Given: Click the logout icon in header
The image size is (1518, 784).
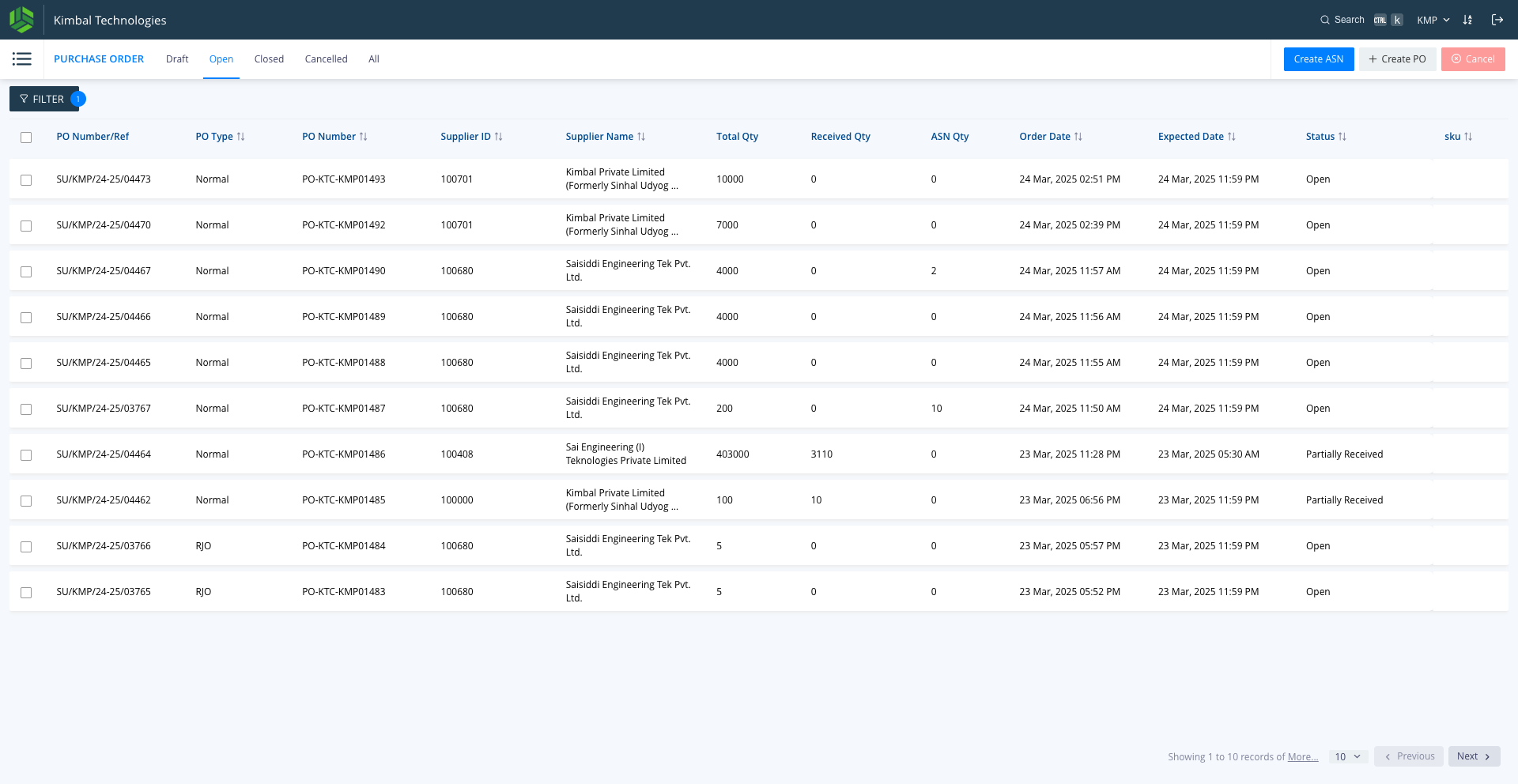Looking at the screenshot, I should coord(1497,20).
